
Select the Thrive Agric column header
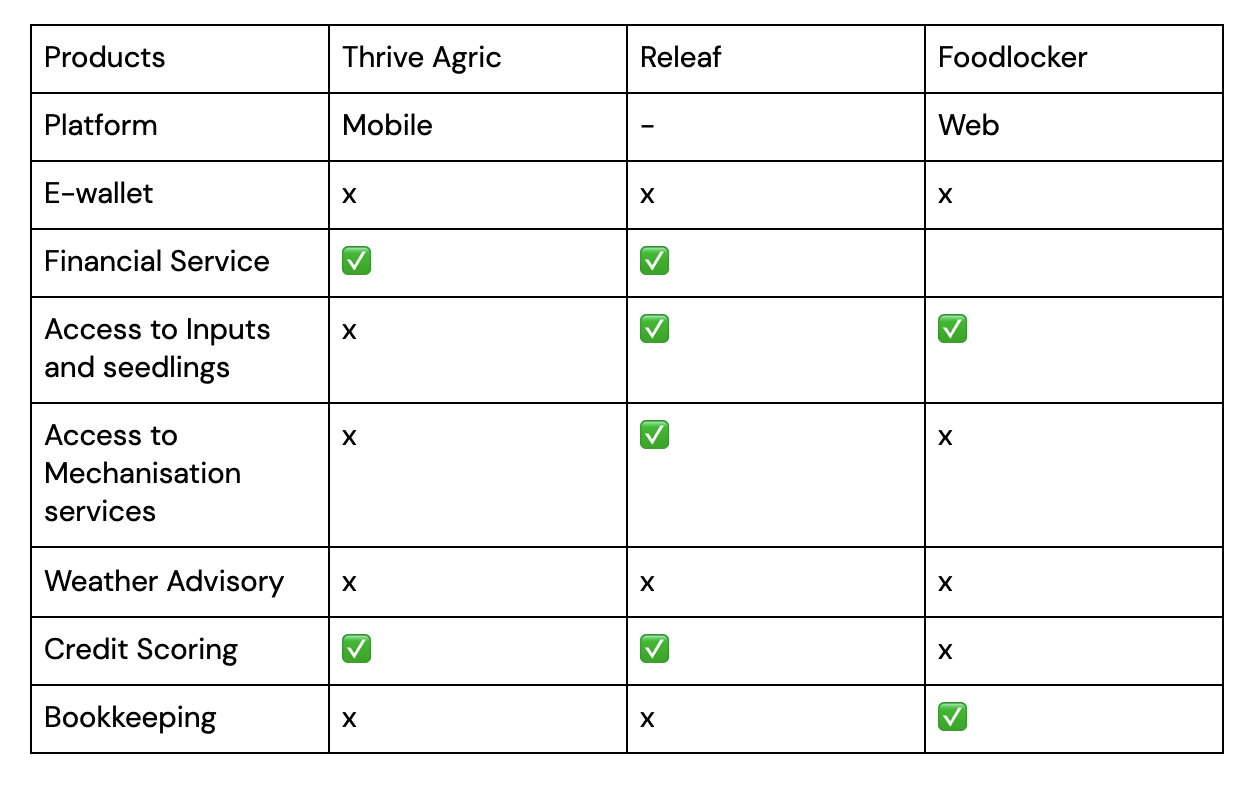pos(478,59)
